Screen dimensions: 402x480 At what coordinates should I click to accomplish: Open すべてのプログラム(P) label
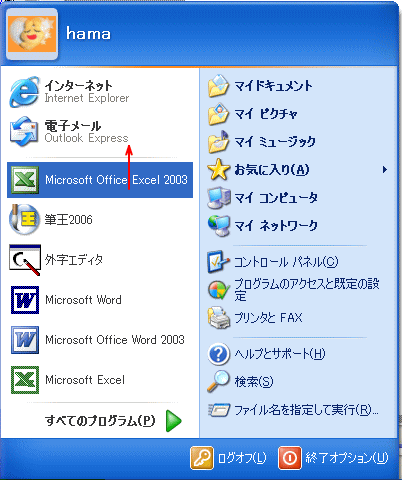(100, 421)
